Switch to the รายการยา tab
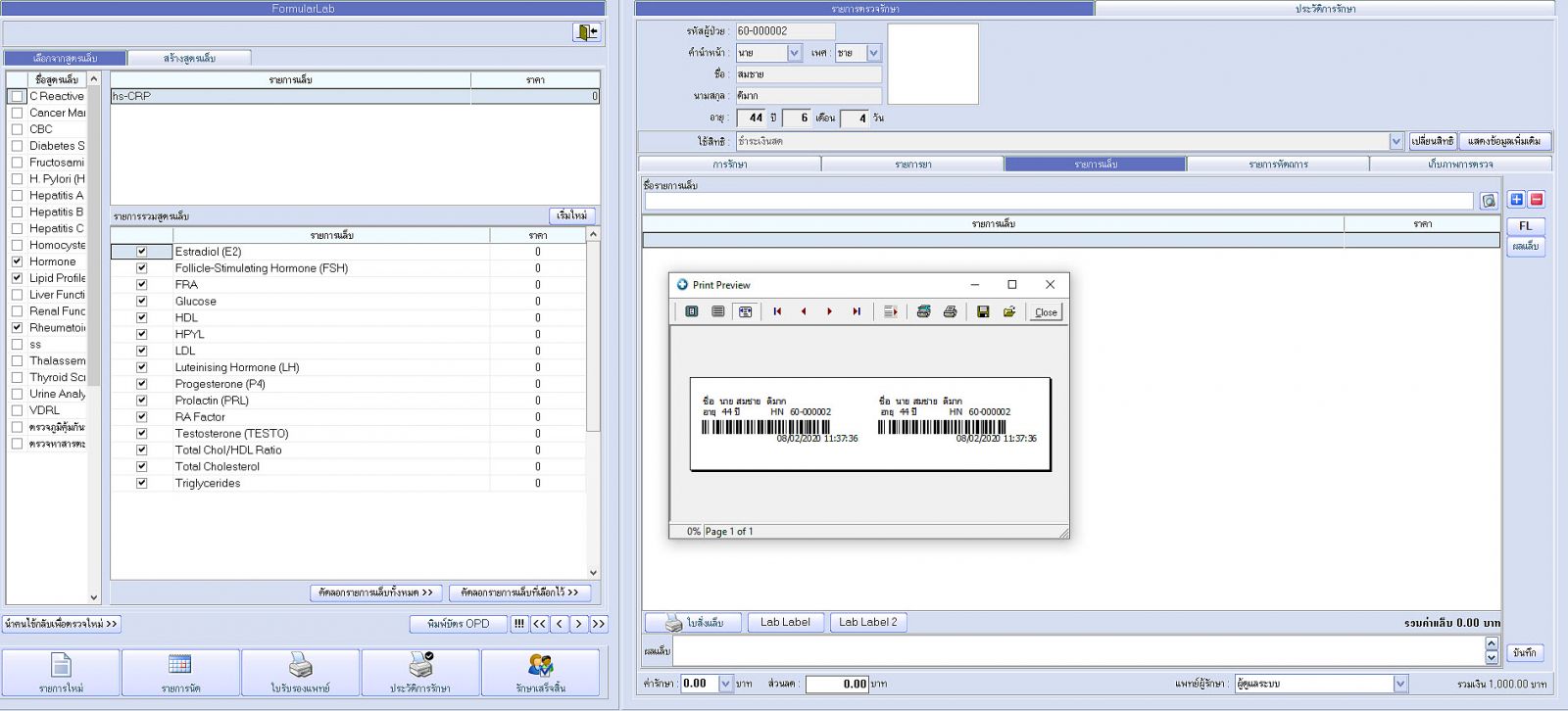 (x=912, y=165)
